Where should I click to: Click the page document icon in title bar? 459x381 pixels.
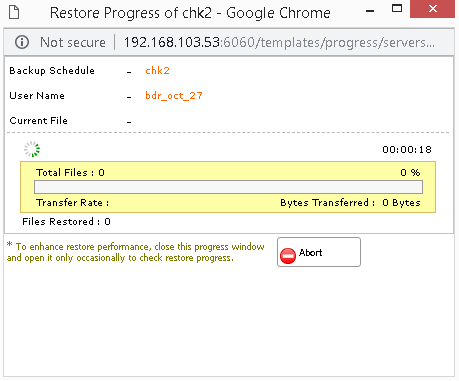pyautogui.click(x=14, y=12)
